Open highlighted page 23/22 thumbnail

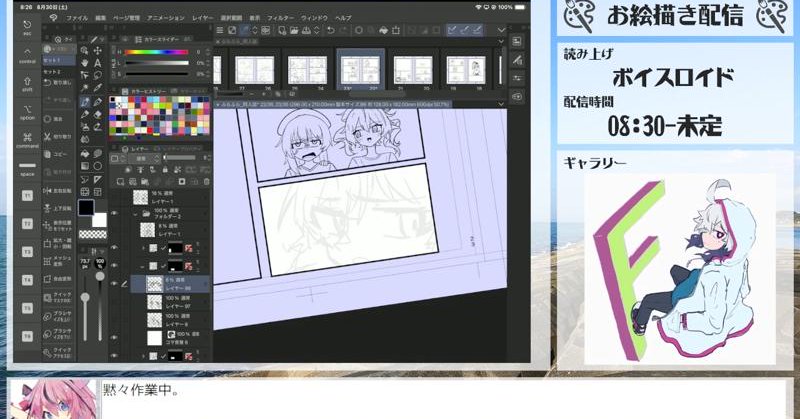point(360,70)
